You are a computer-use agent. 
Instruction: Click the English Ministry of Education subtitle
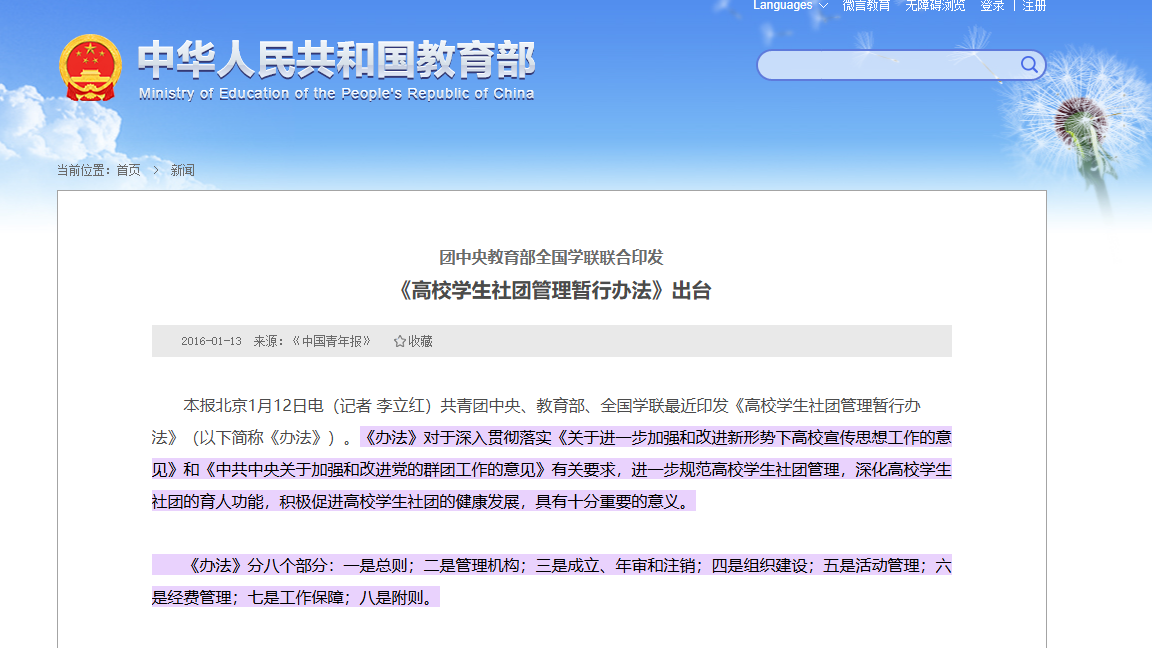tap(336, 94)
